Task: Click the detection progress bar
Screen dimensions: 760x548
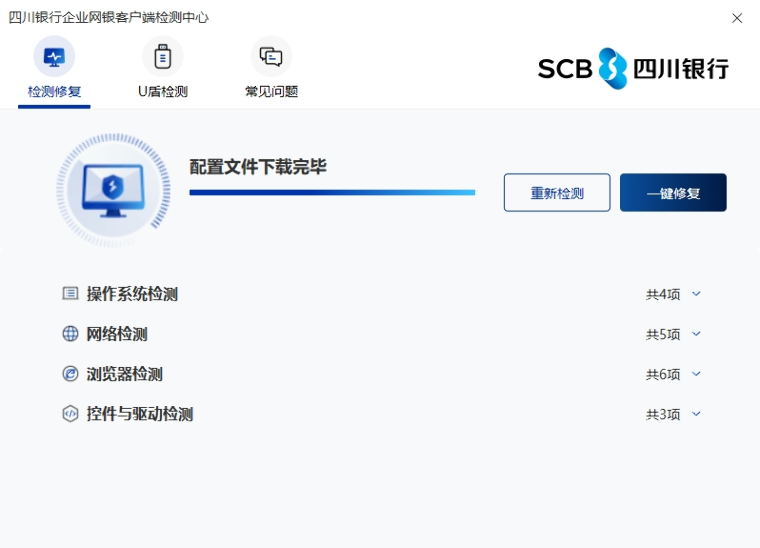Action: 332,192
